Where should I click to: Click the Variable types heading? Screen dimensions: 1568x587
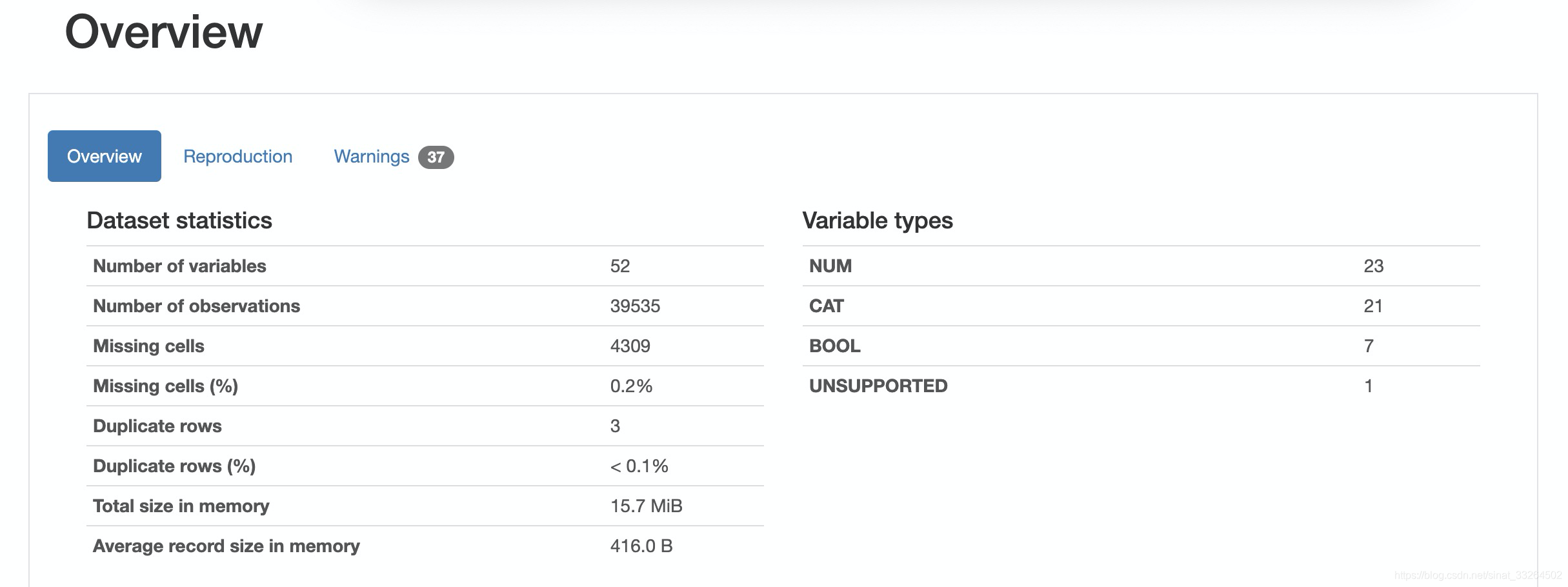coord(877,221)
